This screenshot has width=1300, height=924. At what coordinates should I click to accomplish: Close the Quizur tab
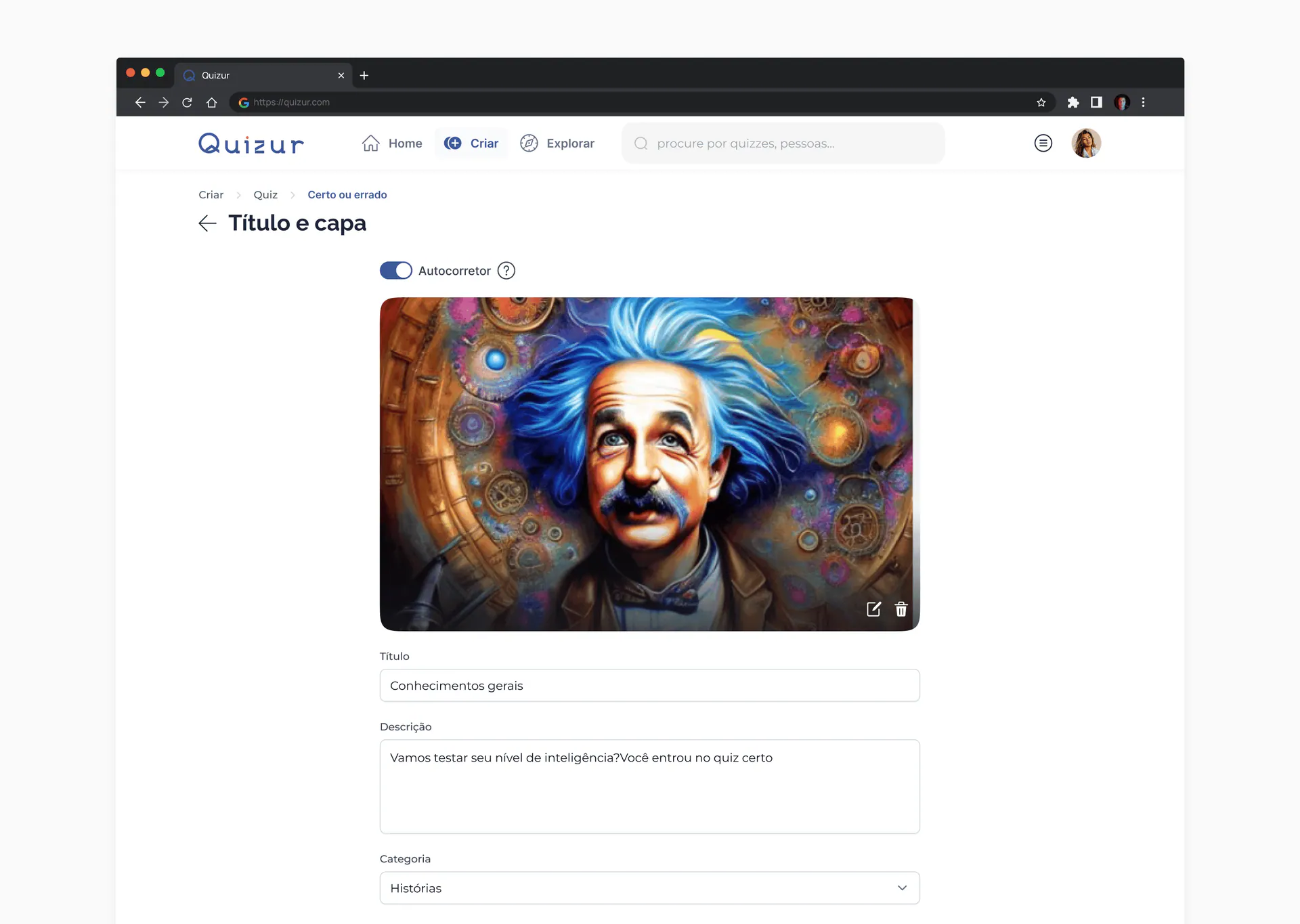[341, 75]
